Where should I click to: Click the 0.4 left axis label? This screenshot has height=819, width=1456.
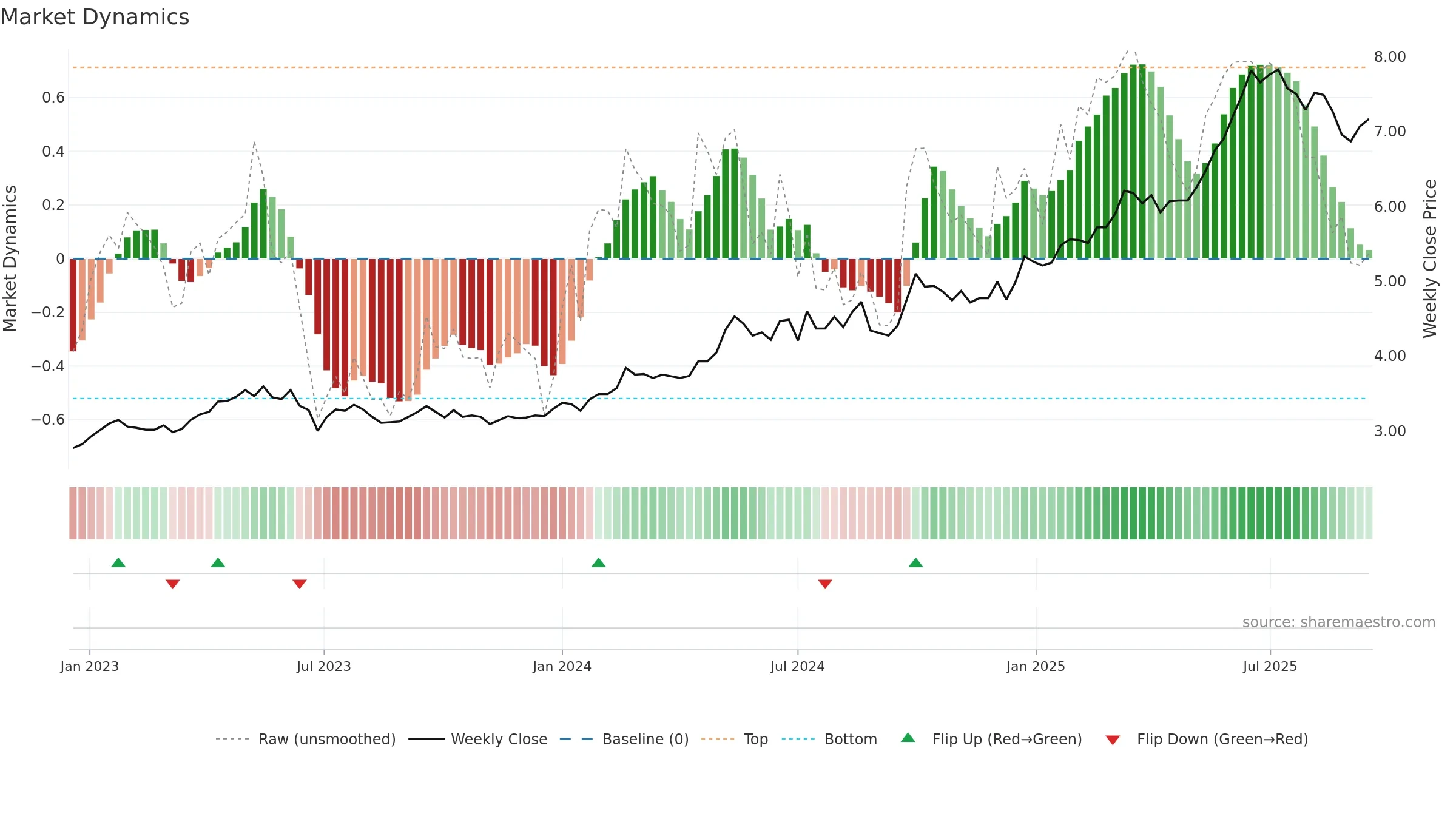coord(53,152)
